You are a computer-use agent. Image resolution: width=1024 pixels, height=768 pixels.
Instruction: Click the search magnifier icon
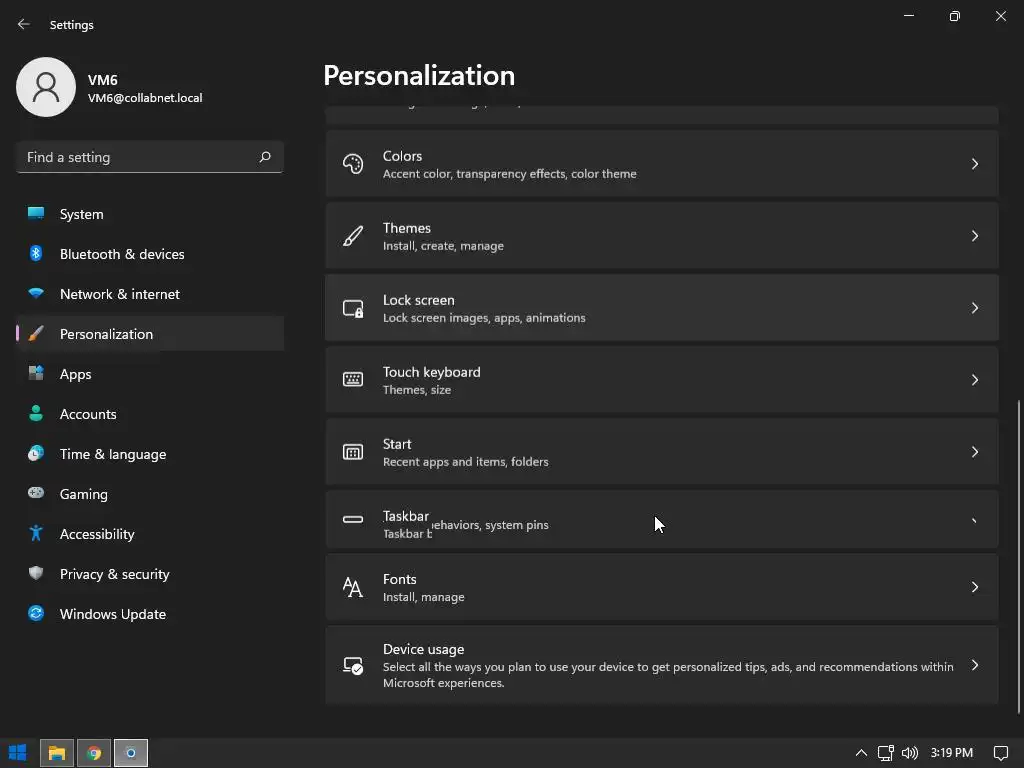pyautogui.click(x=265, y=157)
